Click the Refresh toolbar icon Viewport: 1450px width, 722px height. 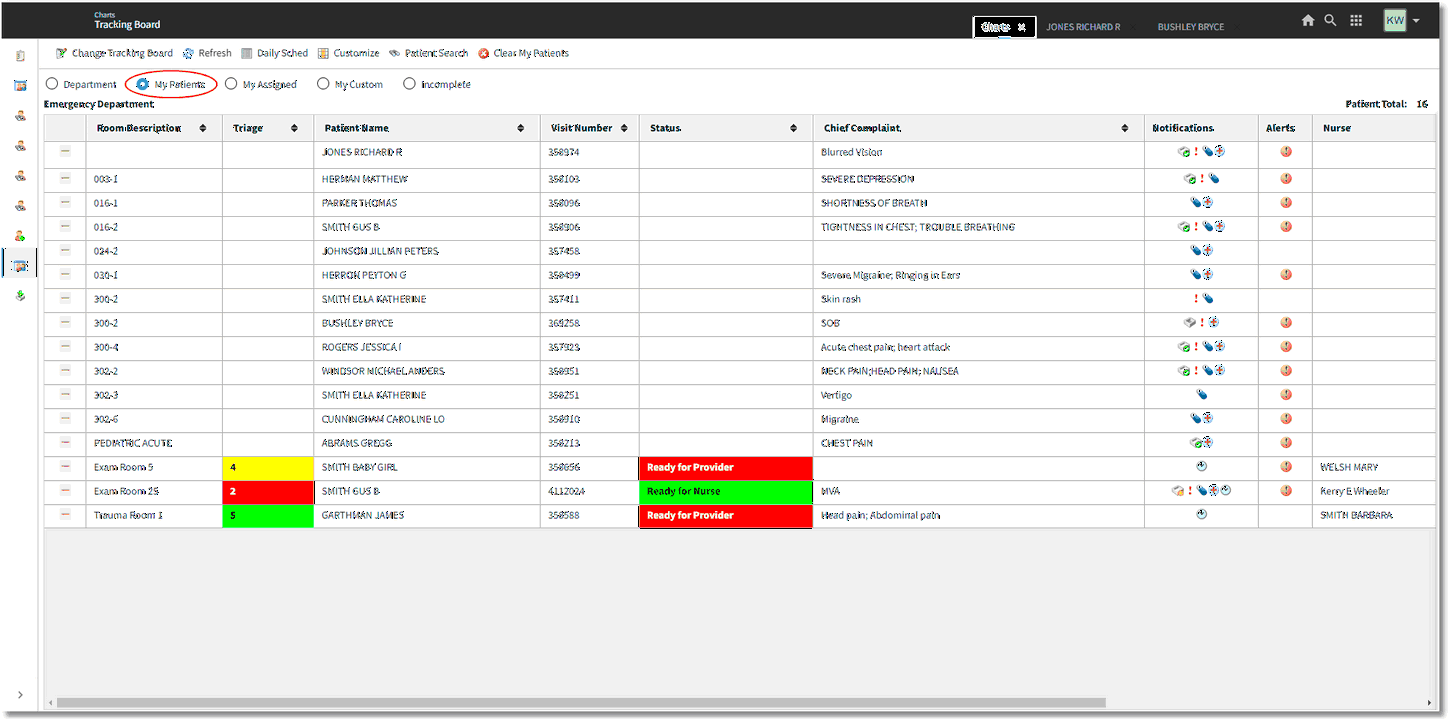[188, 53]
